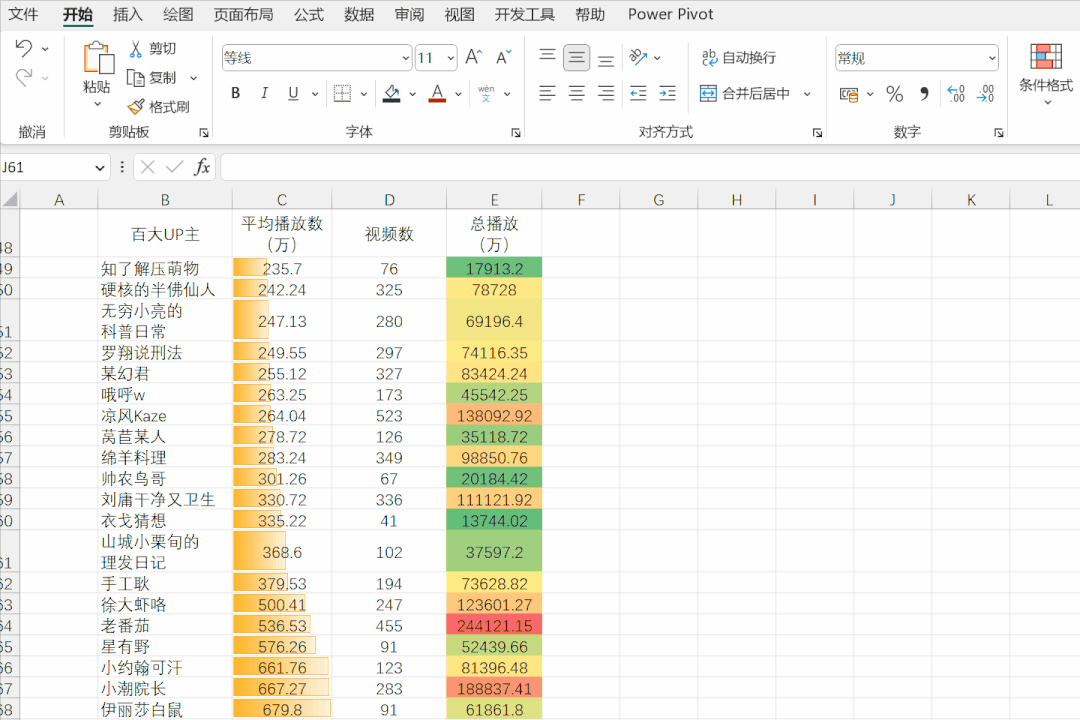
Task: Select average plays cell 679.8
Action: pos(282,710)
